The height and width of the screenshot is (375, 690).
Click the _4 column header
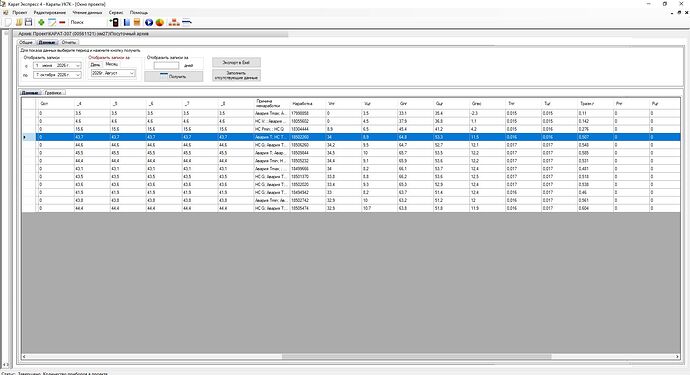tap(92, 104)
